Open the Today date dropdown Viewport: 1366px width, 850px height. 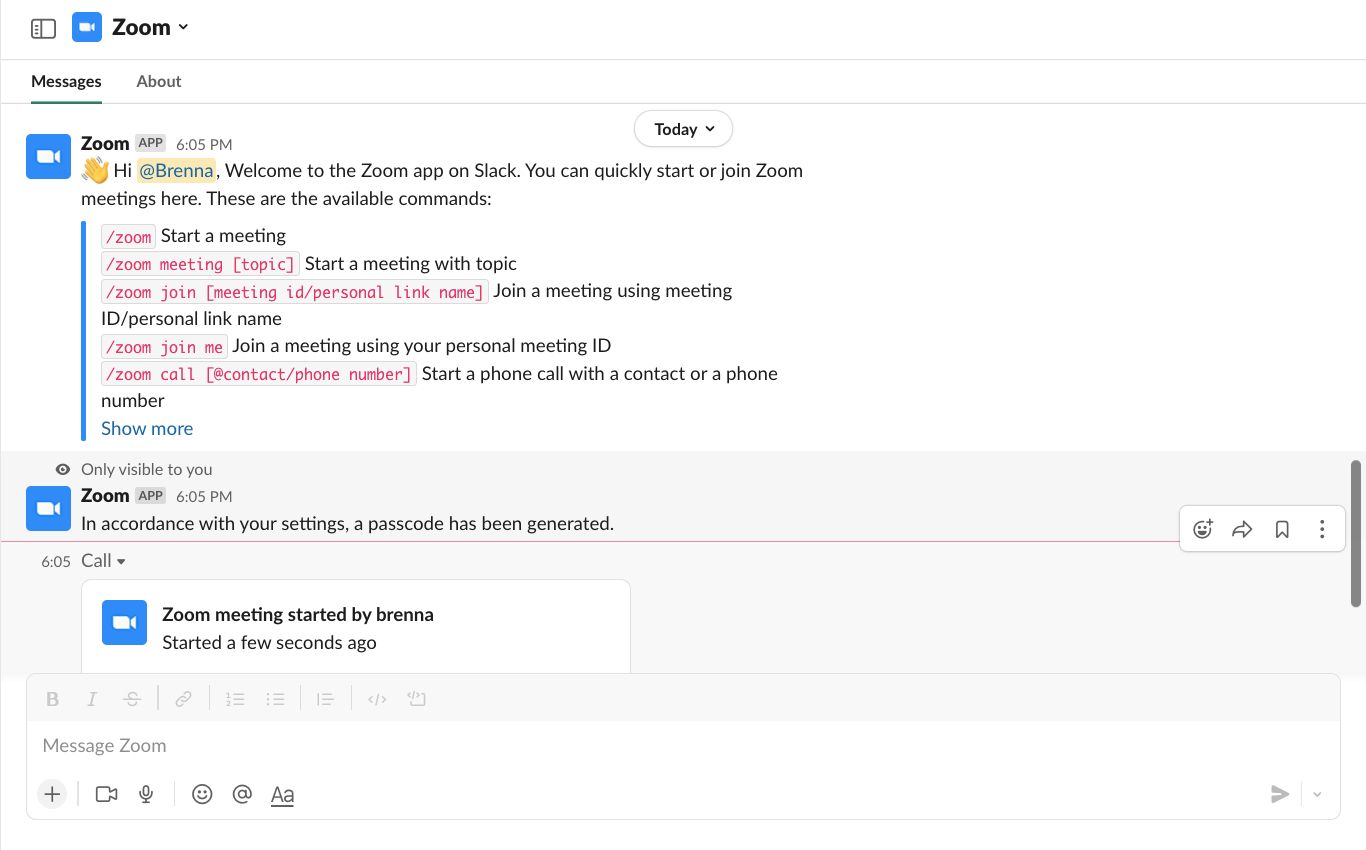tap(684, 129)
